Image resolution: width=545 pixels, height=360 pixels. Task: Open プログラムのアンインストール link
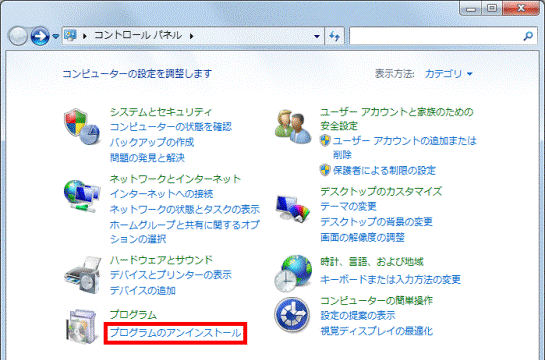(x=175, y=333)
